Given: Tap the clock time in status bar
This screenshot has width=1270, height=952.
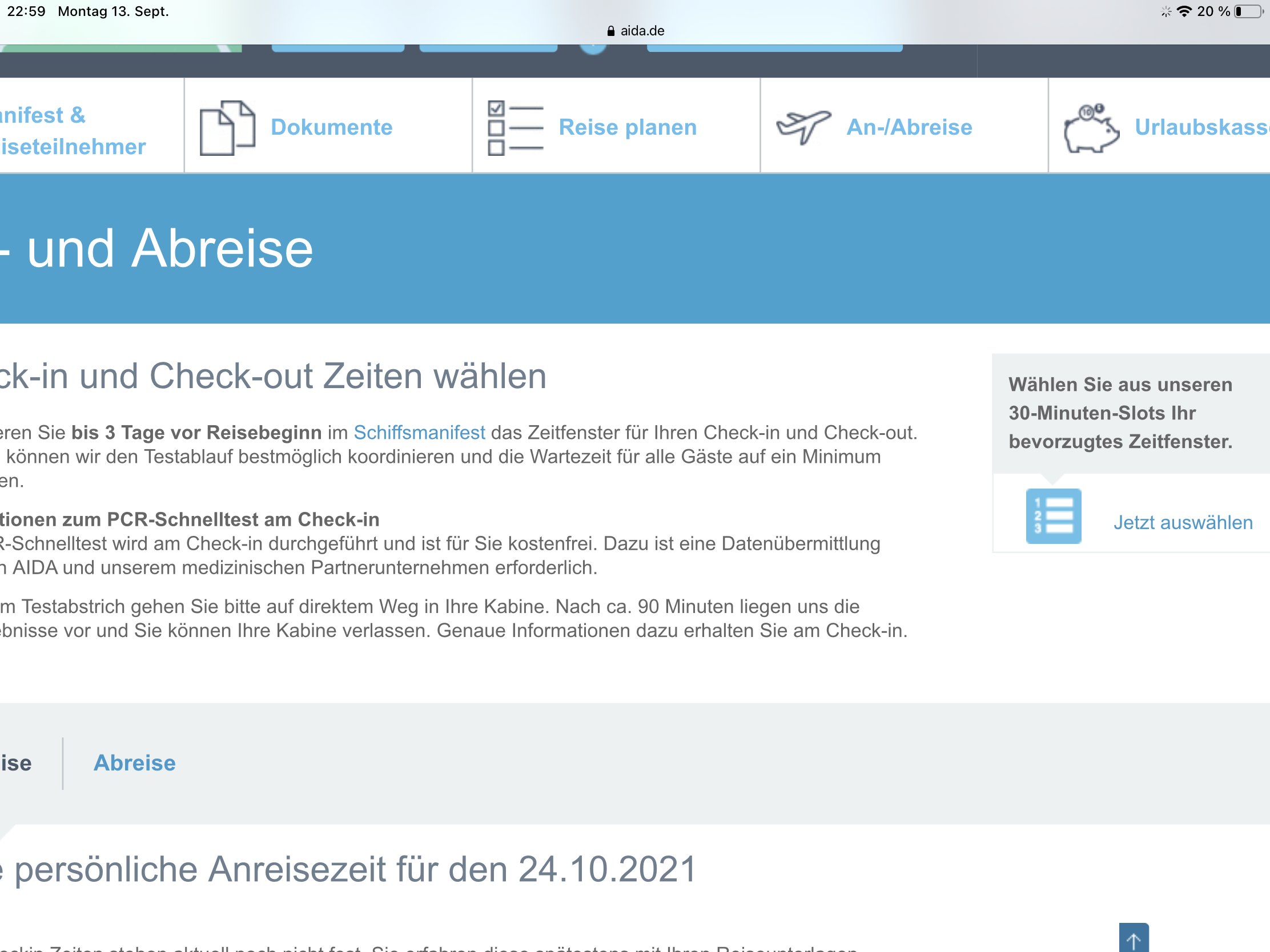Looking at the screenshot, I should [26, 11].
